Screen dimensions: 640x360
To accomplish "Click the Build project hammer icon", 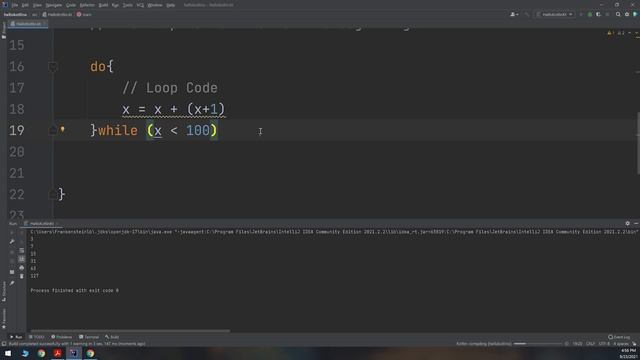I will 527,14.
